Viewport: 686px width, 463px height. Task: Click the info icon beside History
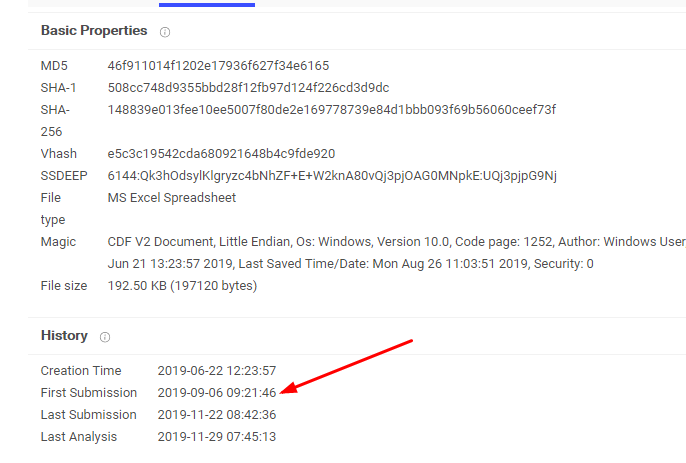105,337
